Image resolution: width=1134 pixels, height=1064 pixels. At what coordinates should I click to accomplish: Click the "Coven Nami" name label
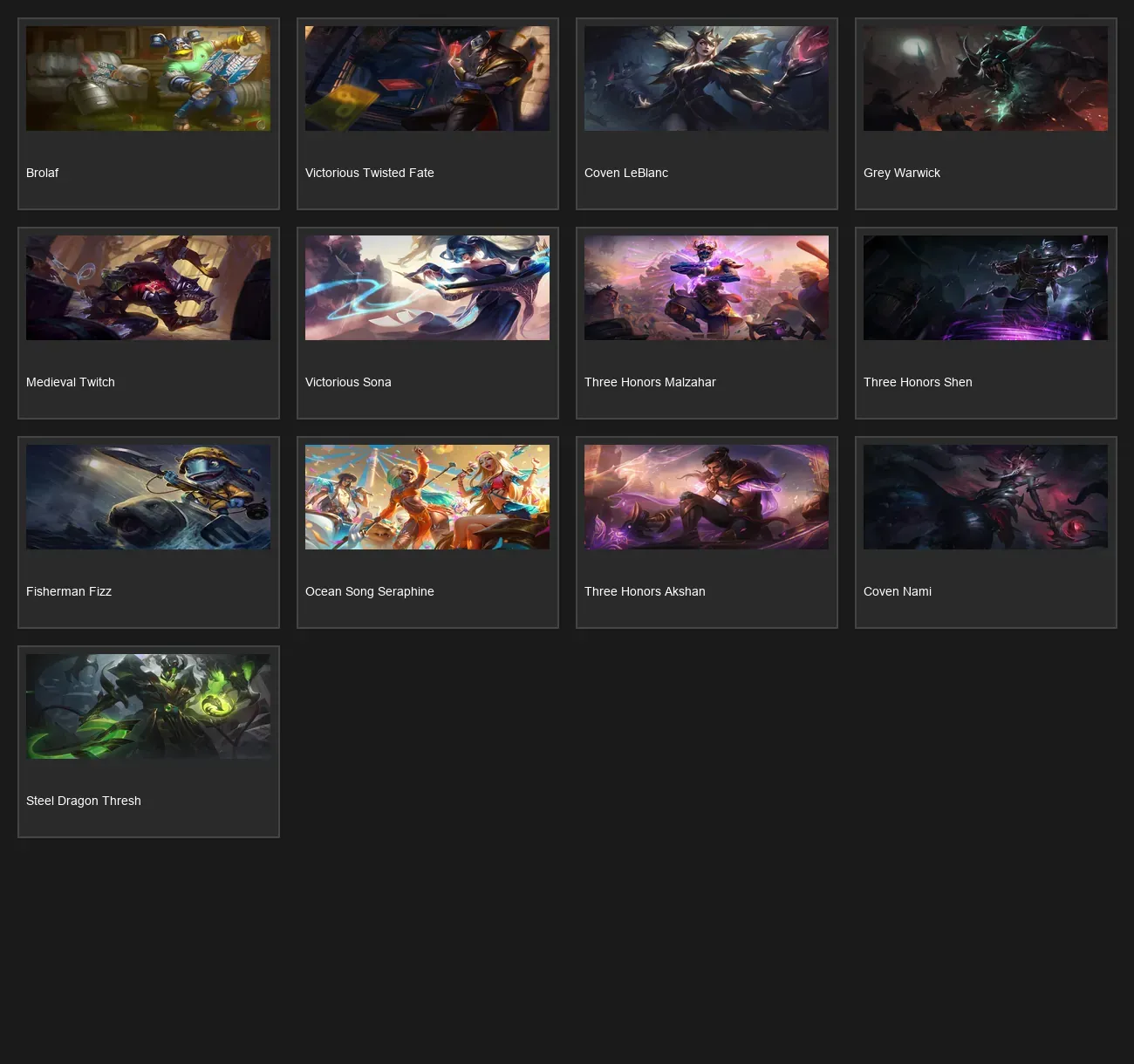click(898, 591)
